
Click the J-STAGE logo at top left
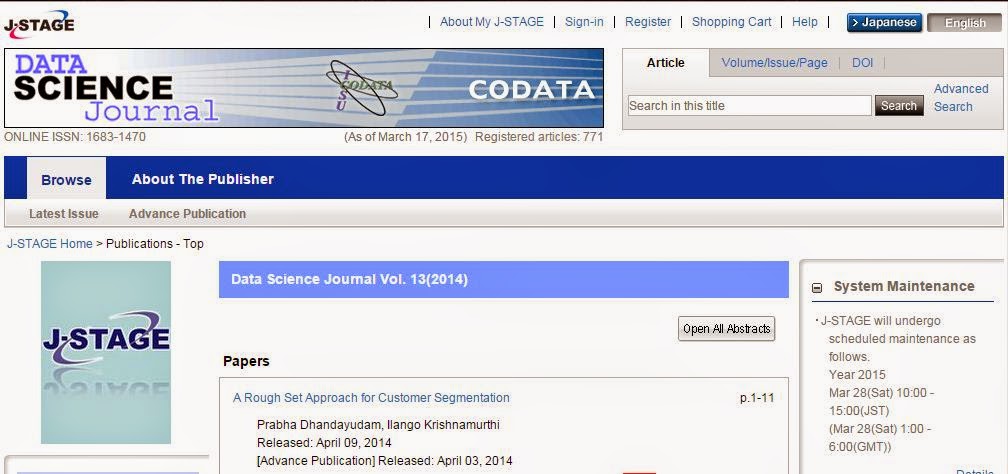pyautogui.click(x=39, y=24)
